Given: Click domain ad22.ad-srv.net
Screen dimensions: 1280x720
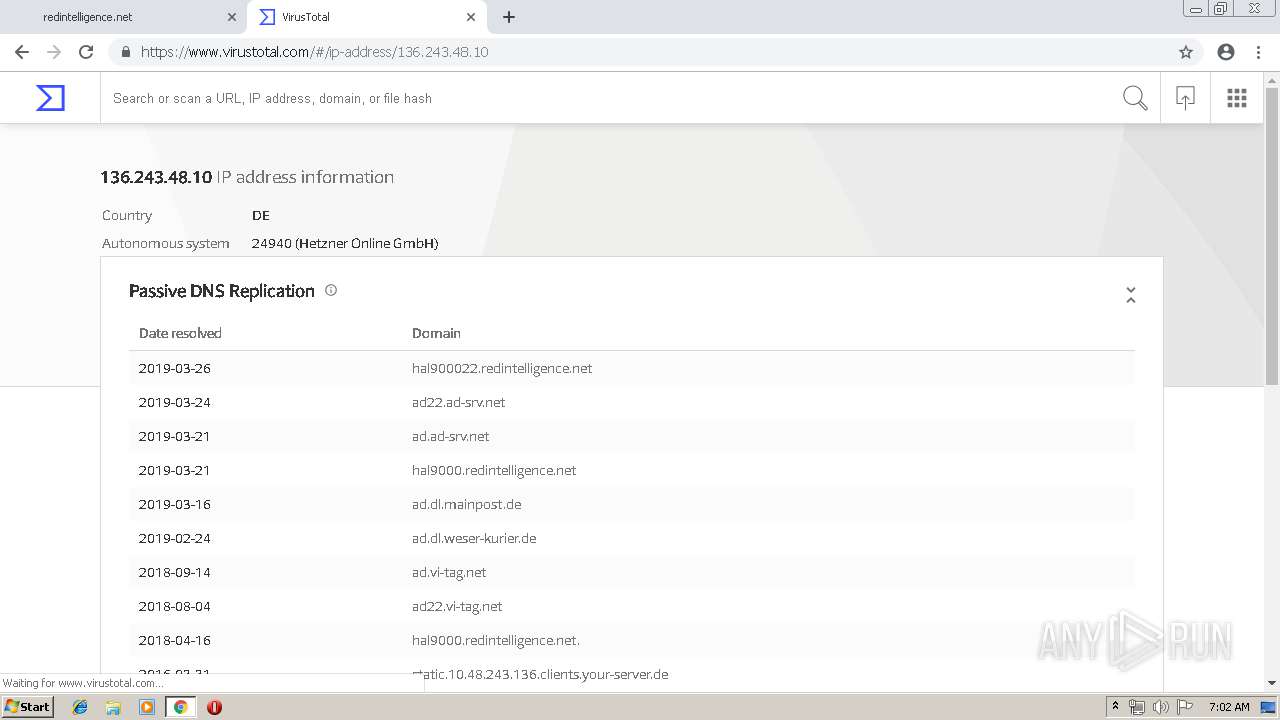Looking at the screenshot, I should click(x=459, y=402).
